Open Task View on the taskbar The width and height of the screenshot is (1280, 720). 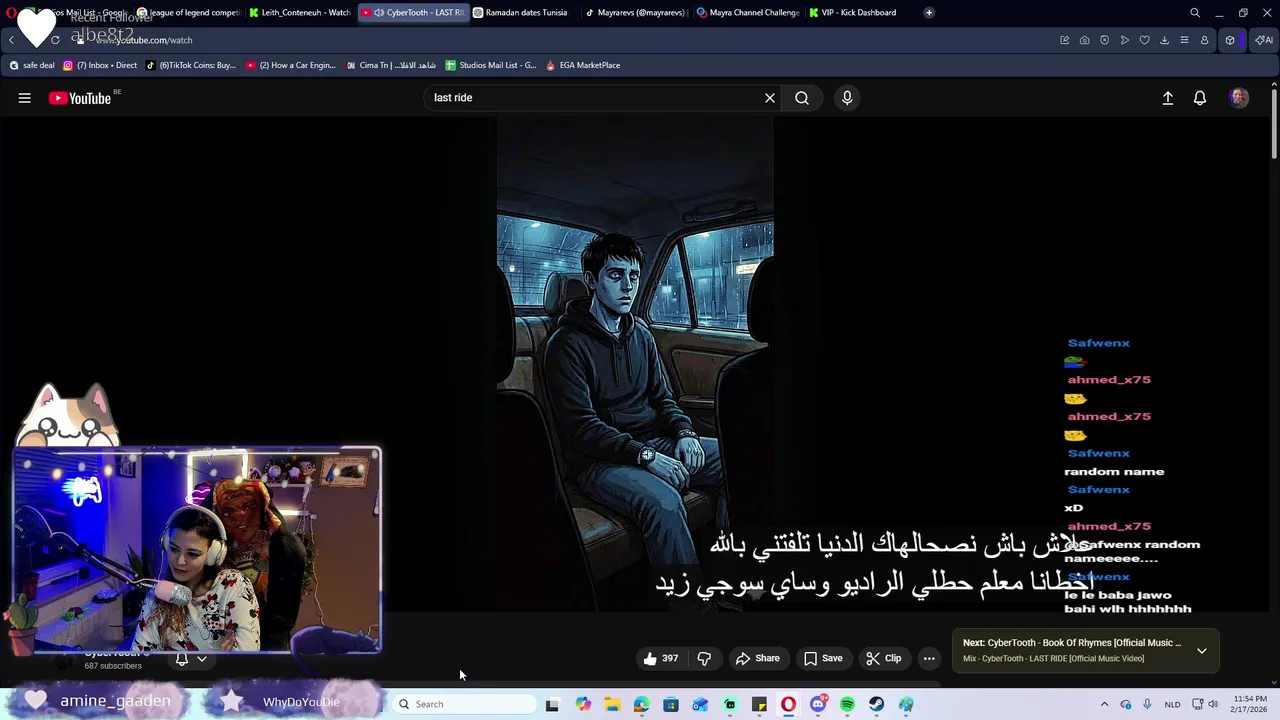click(552, 704)
